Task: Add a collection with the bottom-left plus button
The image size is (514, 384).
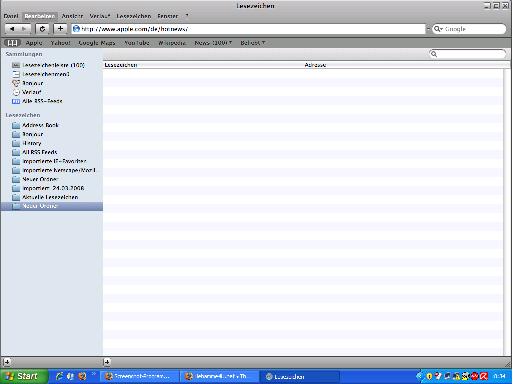Action: click(x=7, y=362)
